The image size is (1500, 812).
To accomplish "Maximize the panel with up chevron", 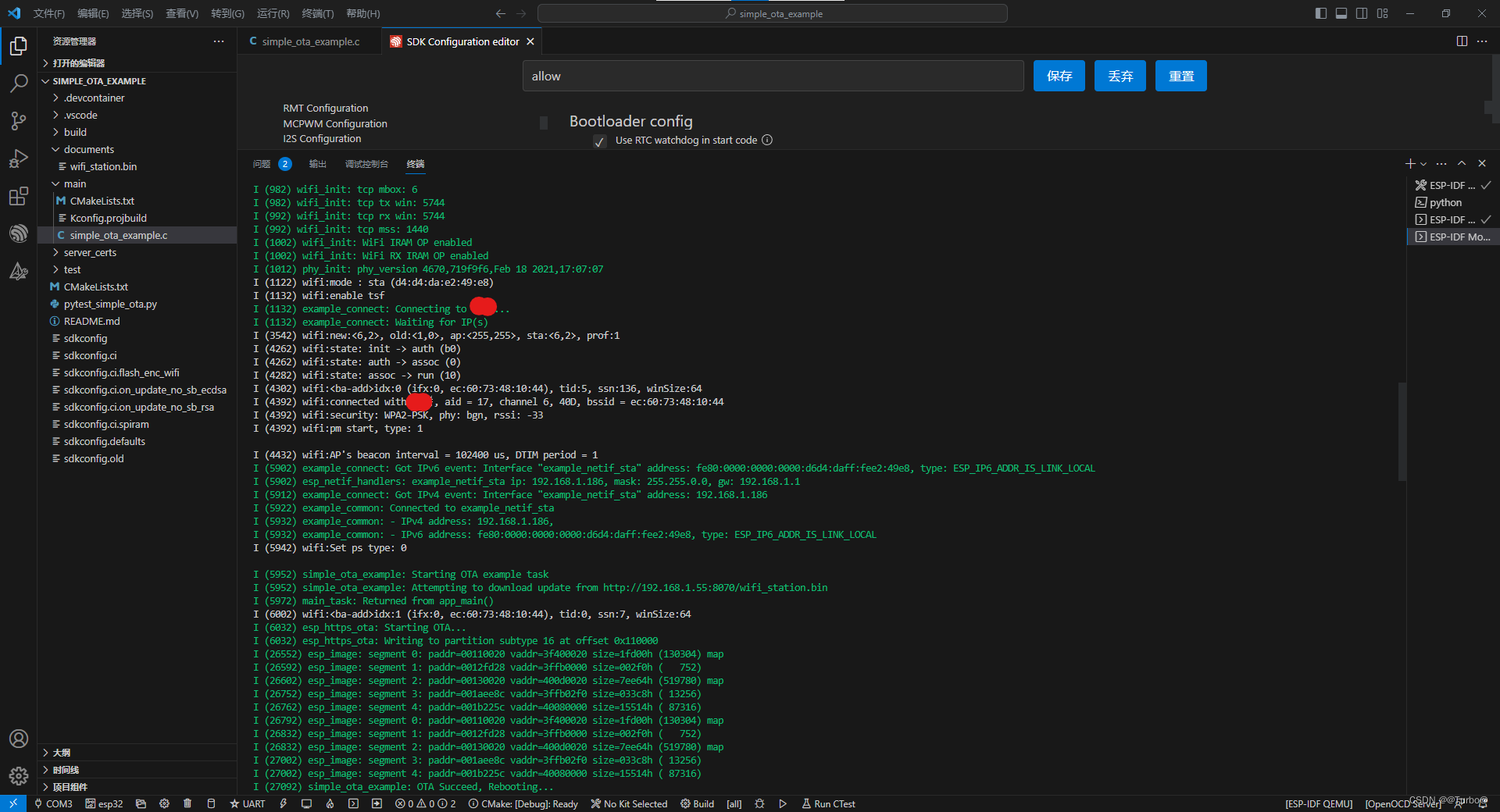I will 1462,163.
